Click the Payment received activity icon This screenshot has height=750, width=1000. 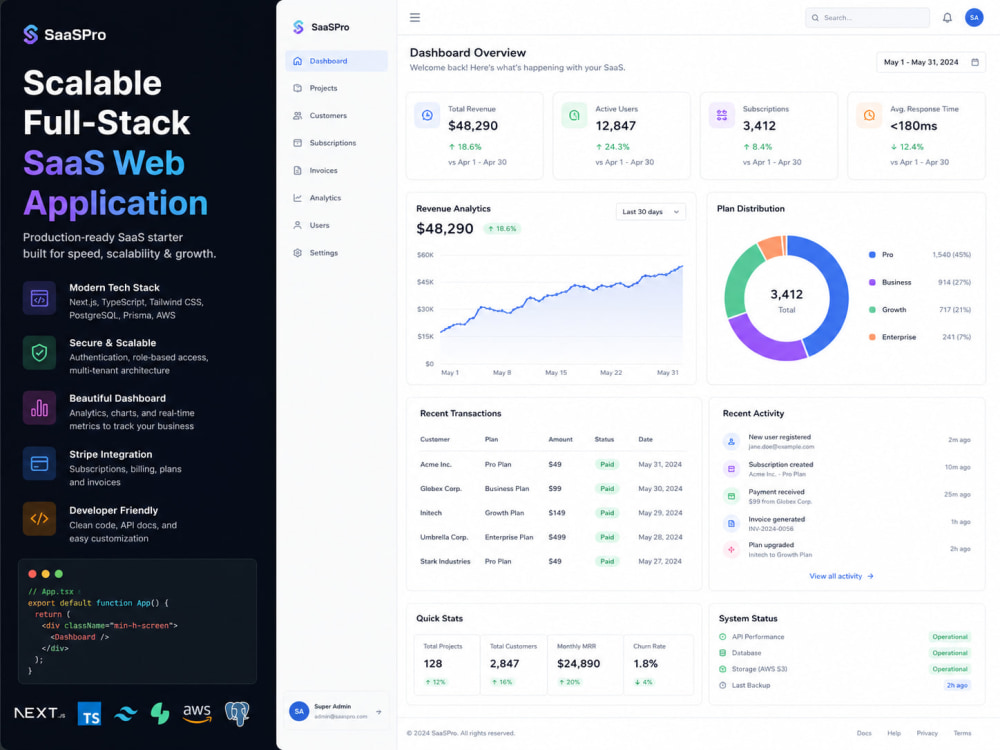pyautogui.click(x=731, y=496)
